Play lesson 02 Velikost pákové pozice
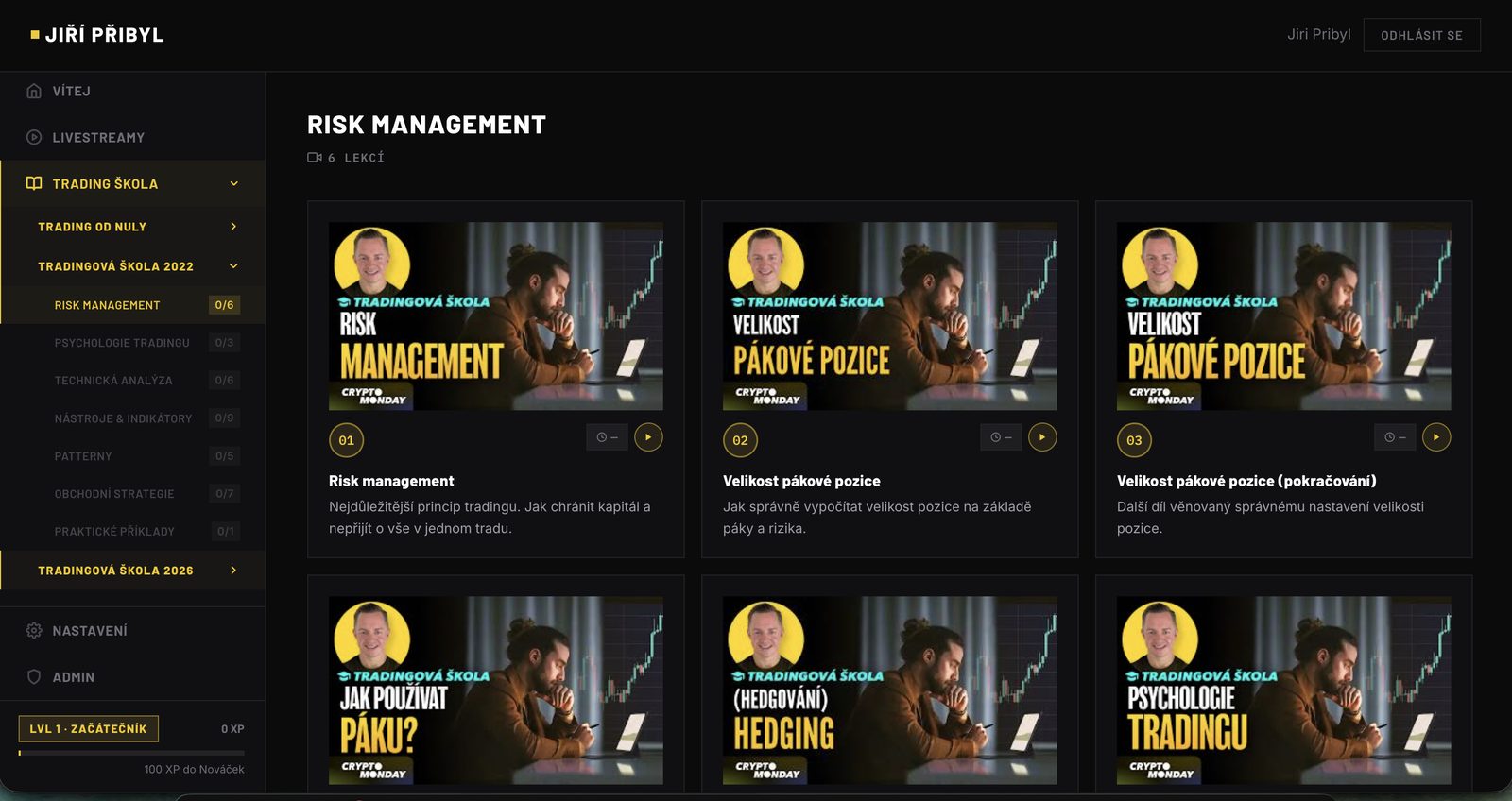This screenshot has width=1512, height=801. (1042, 437)
